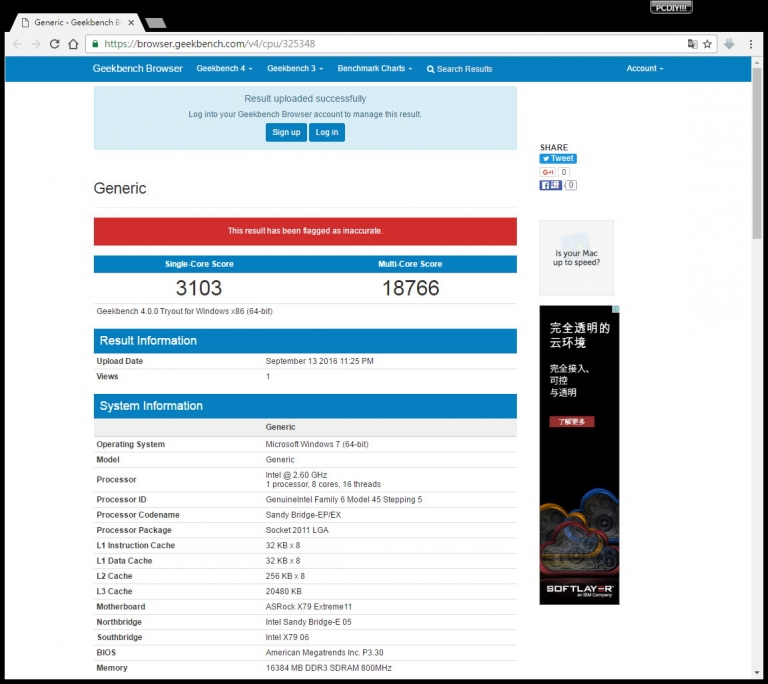Click the PCDIY!!! window control button
Viewport: 768px width, 684px height.
[x=671, y=7]
